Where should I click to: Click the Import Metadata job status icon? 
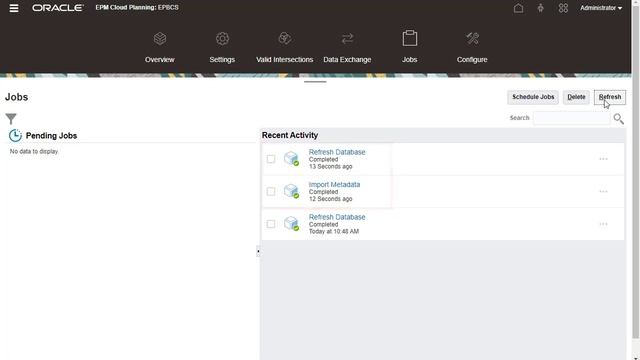point(291,191)
